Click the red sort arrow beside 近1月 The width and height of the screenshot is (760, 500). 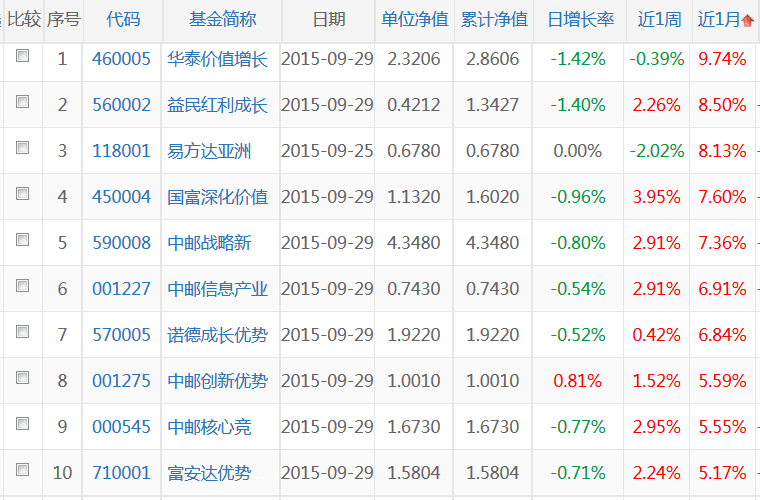pyautogui.click(x=747, y=21)
